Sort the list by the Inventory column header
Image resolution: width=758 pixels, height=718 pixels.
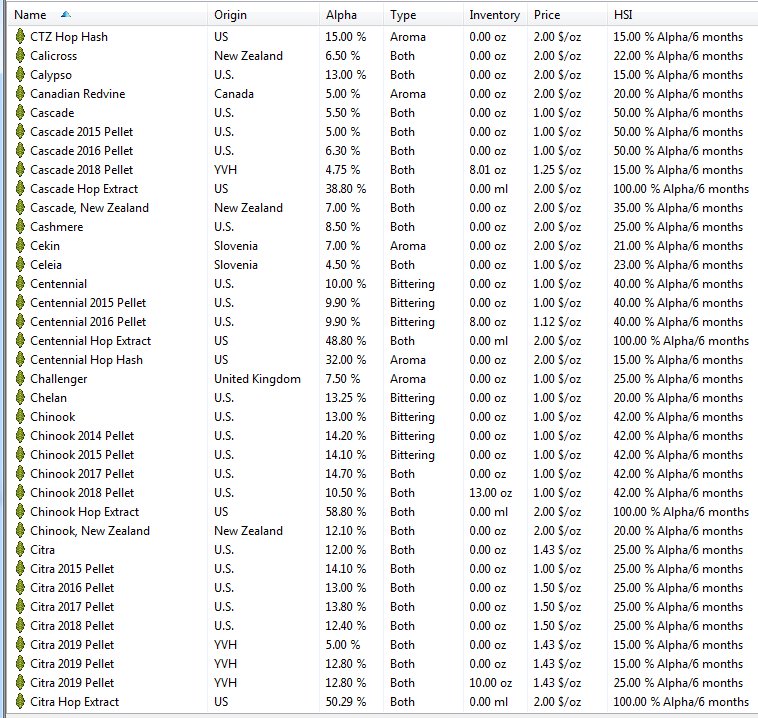(495, 15)
